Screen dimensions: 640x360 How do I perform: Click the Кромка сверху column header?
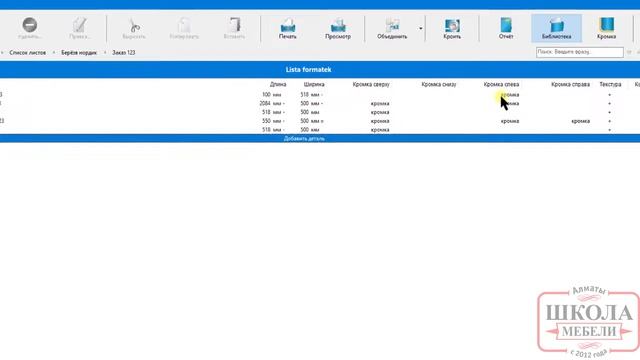371,84
